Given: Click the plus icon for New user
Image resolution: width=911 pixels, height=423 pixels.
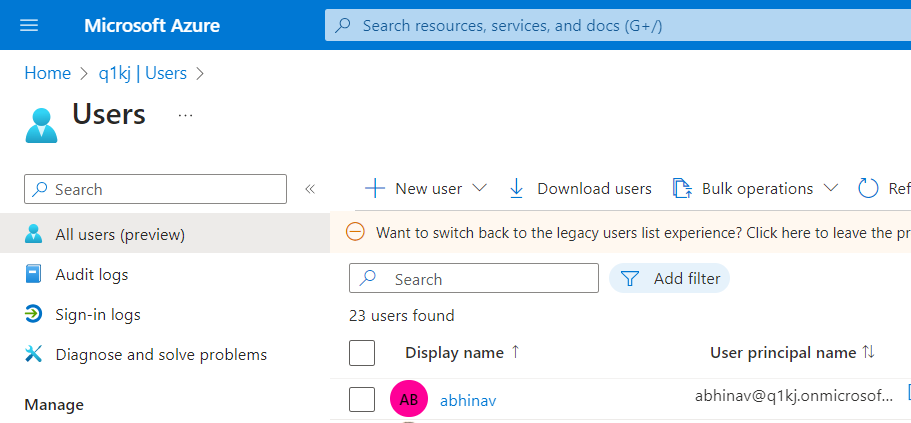Looking at the screenshot, I should 375,188.
